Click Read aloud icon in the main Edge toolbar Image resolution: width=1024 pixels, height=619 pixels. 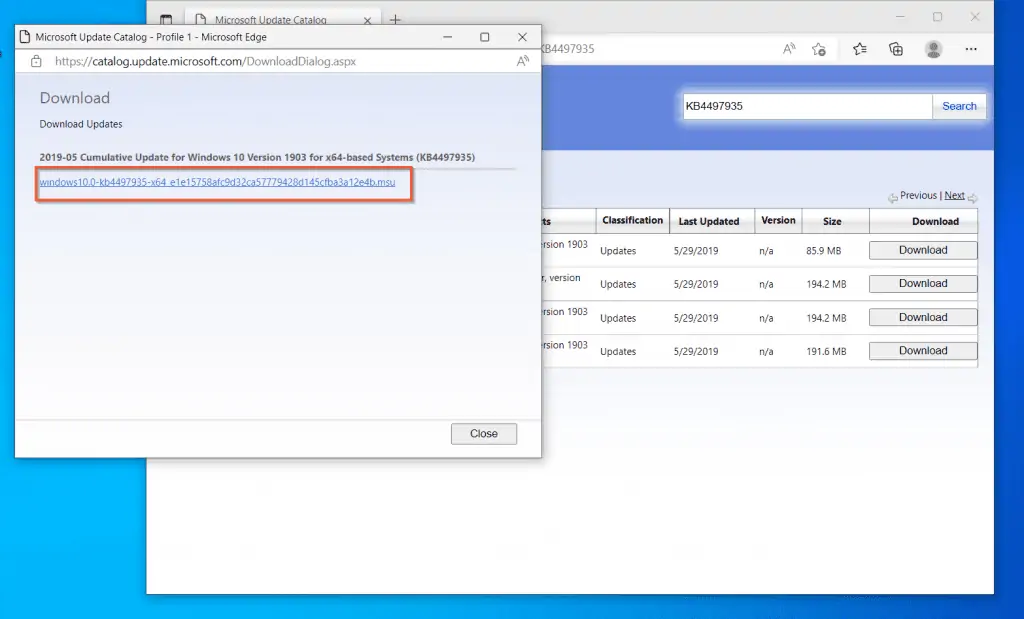[x=789, y=49]
